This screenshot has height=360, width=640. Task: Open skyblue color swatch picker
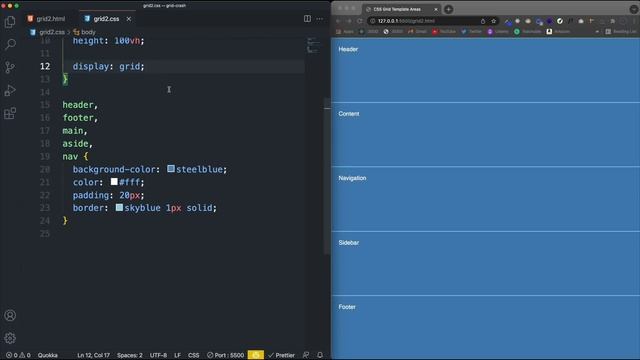pos(119,207)
